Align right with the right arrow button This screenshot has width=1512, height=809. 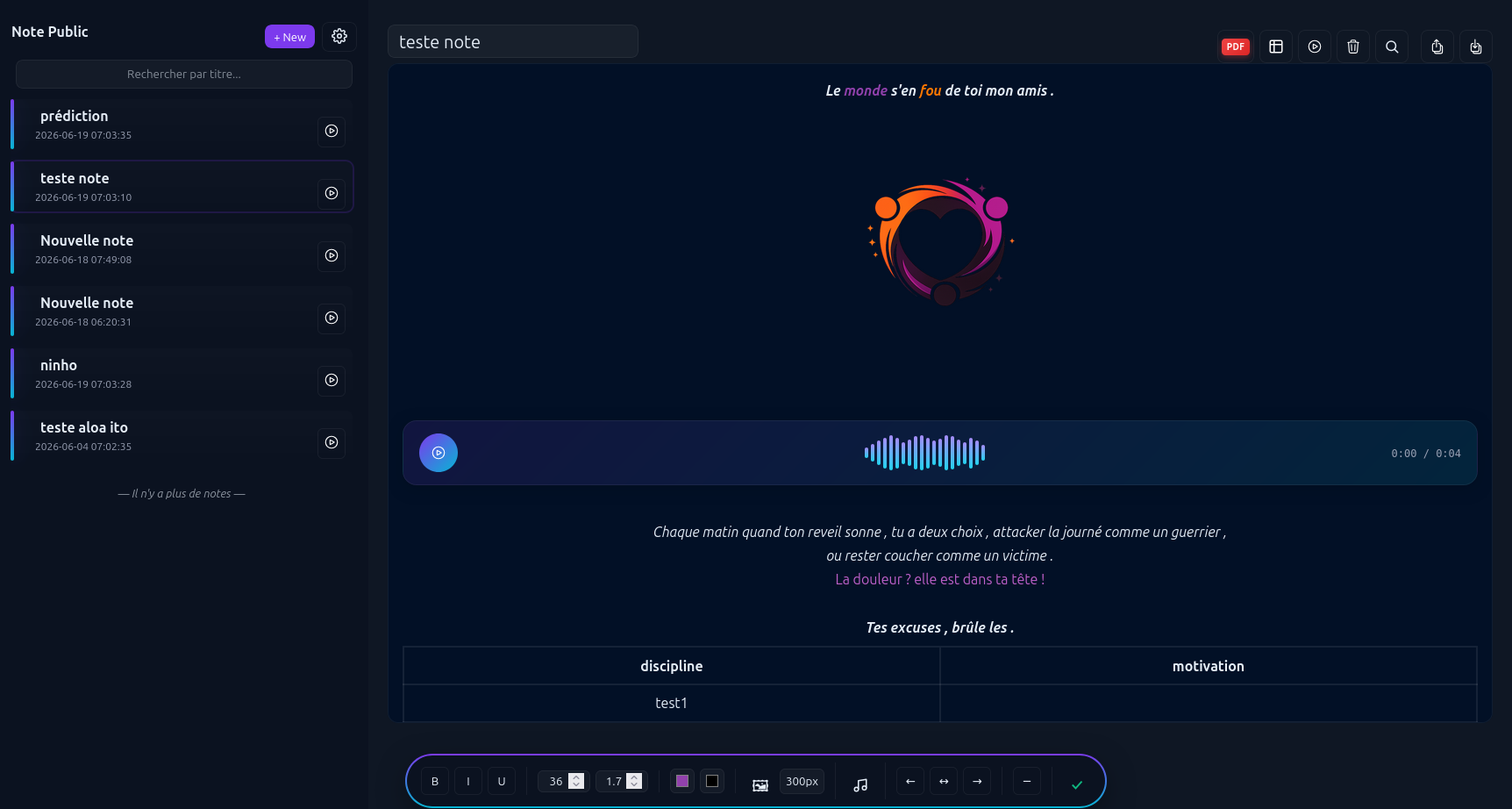[x=977, y=781]
